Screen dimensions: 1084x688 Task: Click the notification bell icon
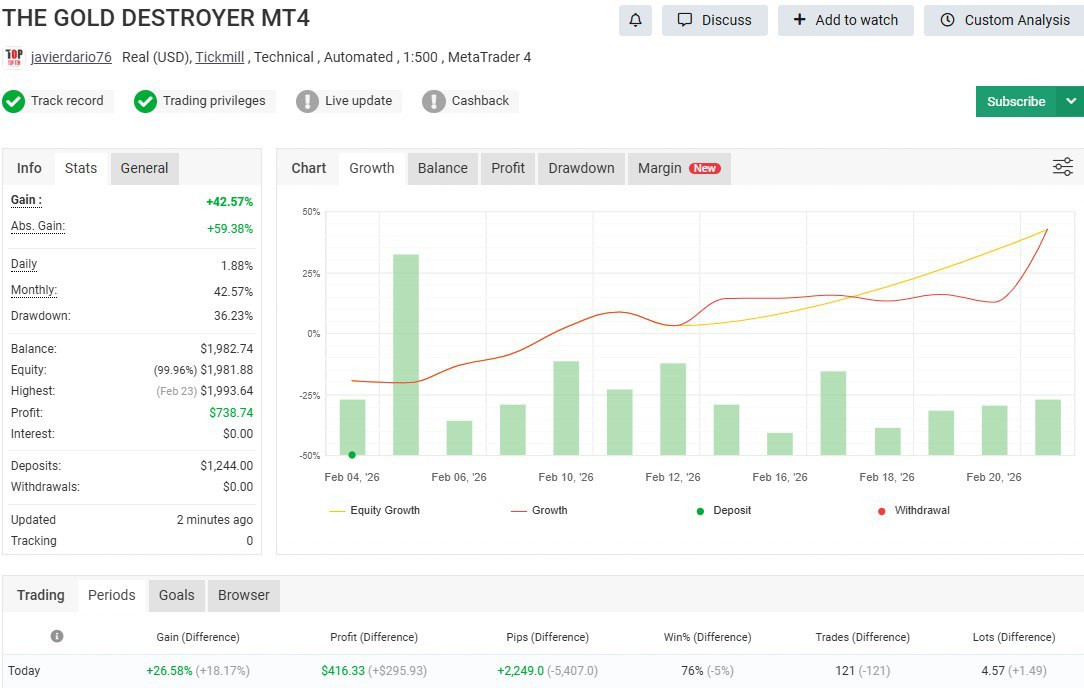coord(635,20)
